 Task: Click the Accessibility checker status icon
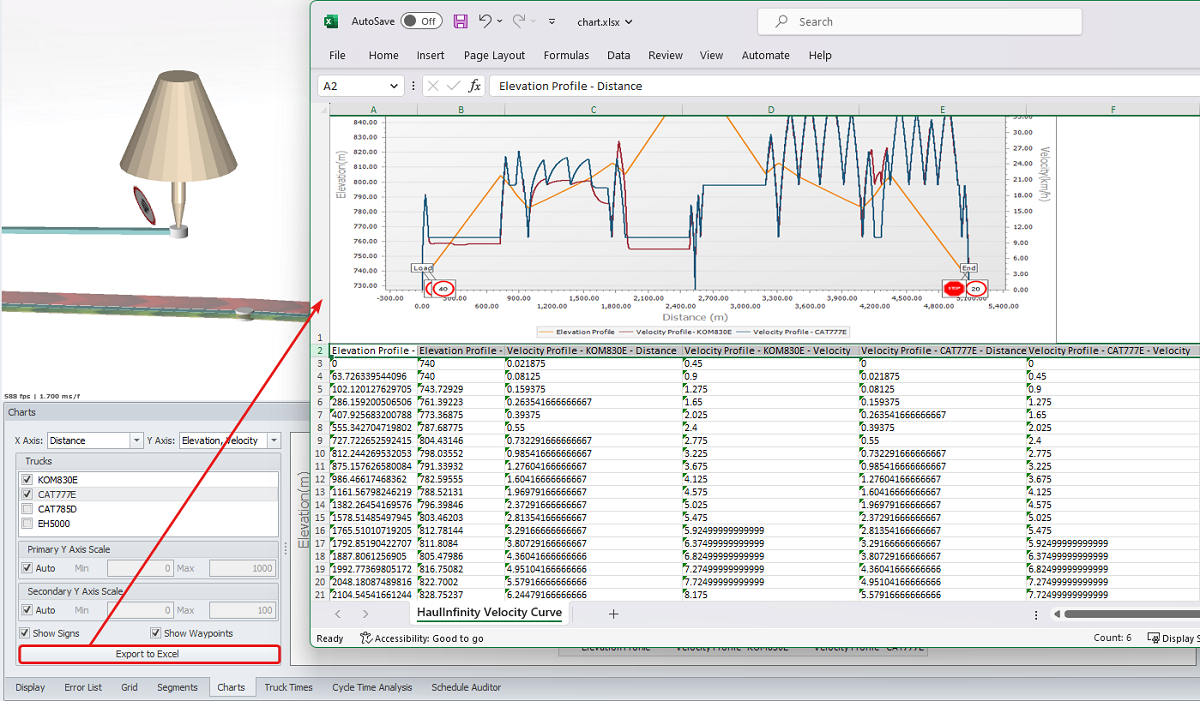point(367,638)
